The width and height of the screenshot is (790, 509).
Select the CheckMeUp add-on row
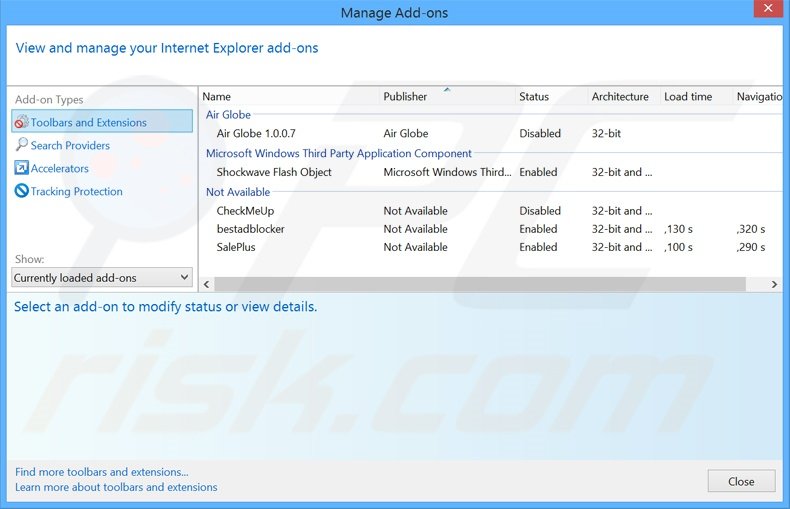tap(492, 211)
